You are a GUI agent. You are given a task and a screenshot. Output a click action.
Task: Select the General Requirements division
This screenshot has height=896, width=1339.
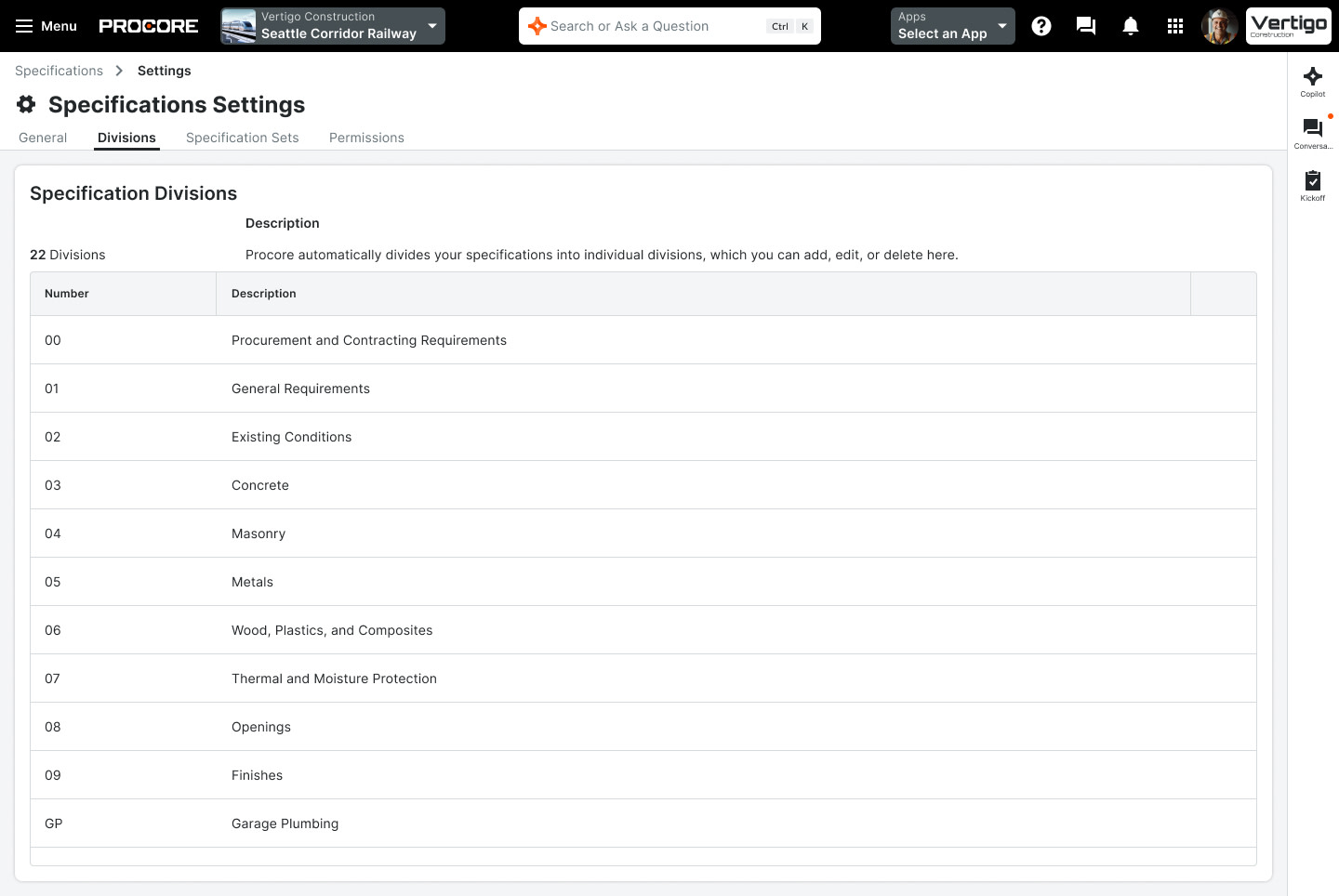tap(643, 389)
